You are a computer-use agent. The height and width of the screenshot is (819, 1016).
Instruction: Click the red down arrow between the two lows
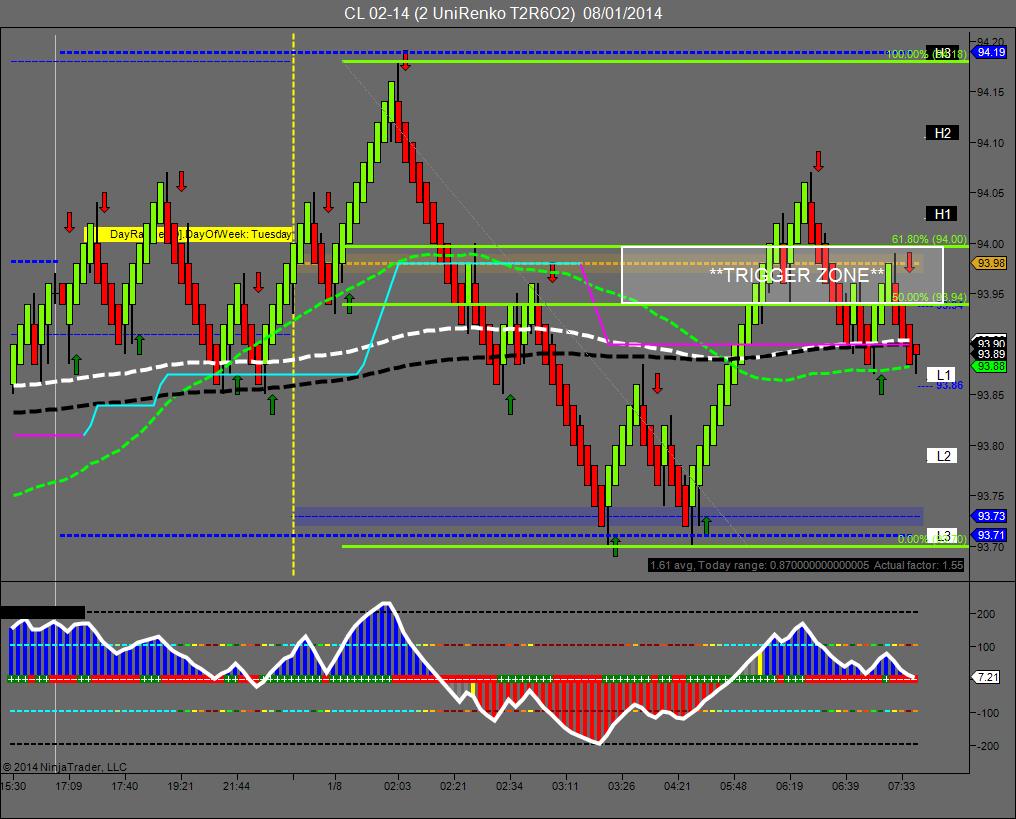coord(658,384)
